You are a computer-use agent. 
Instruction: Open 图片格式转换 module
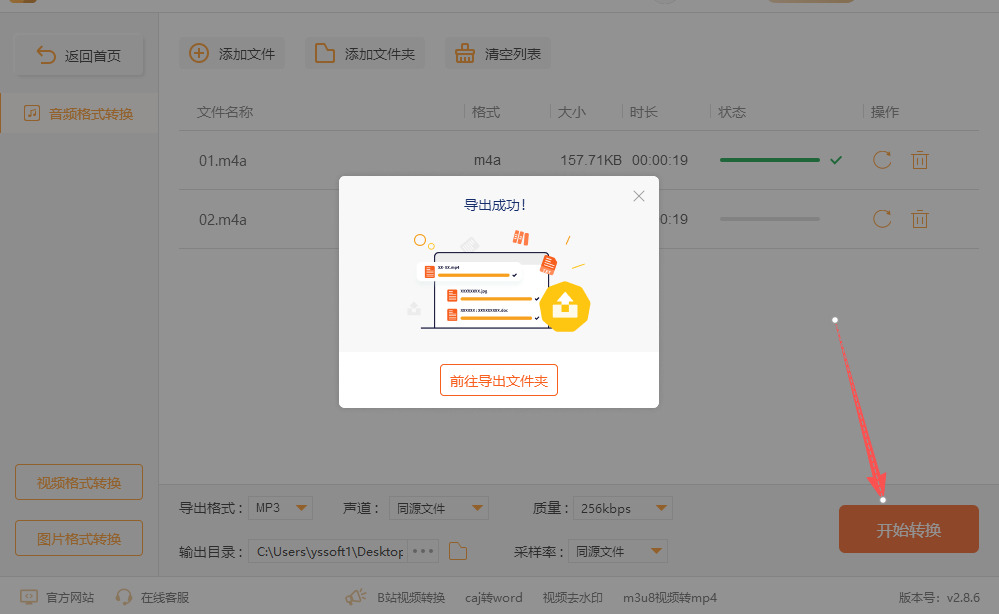tap(79, 538)
